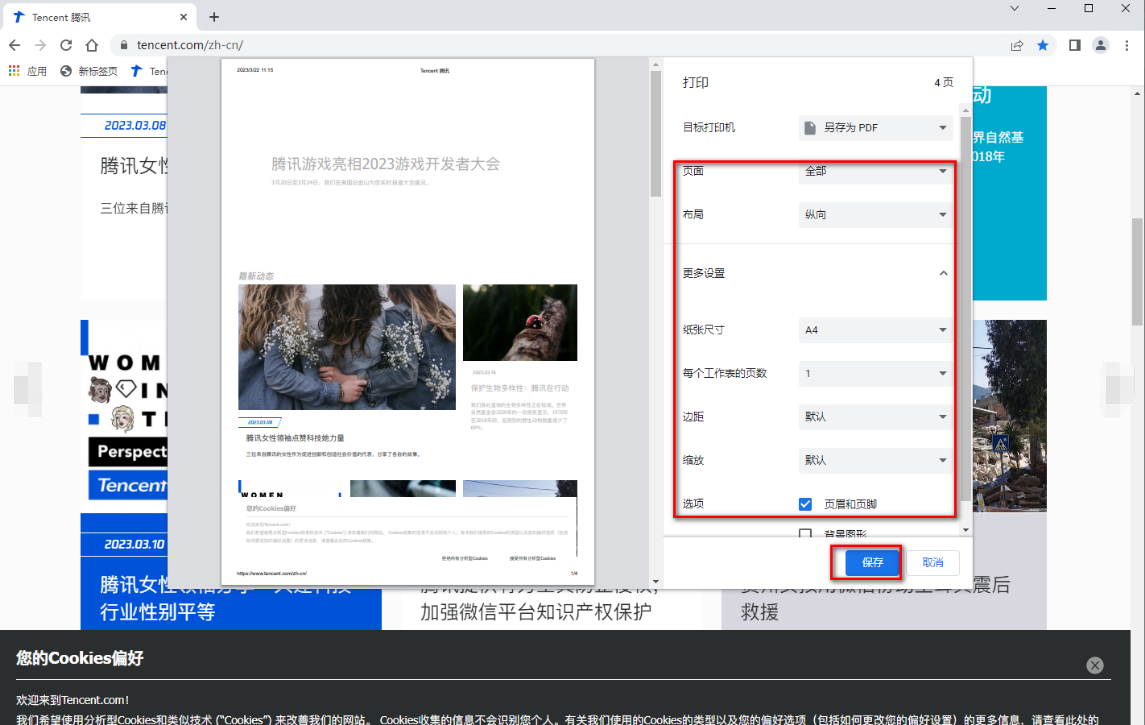Open the home page icon

pos(90,45)
